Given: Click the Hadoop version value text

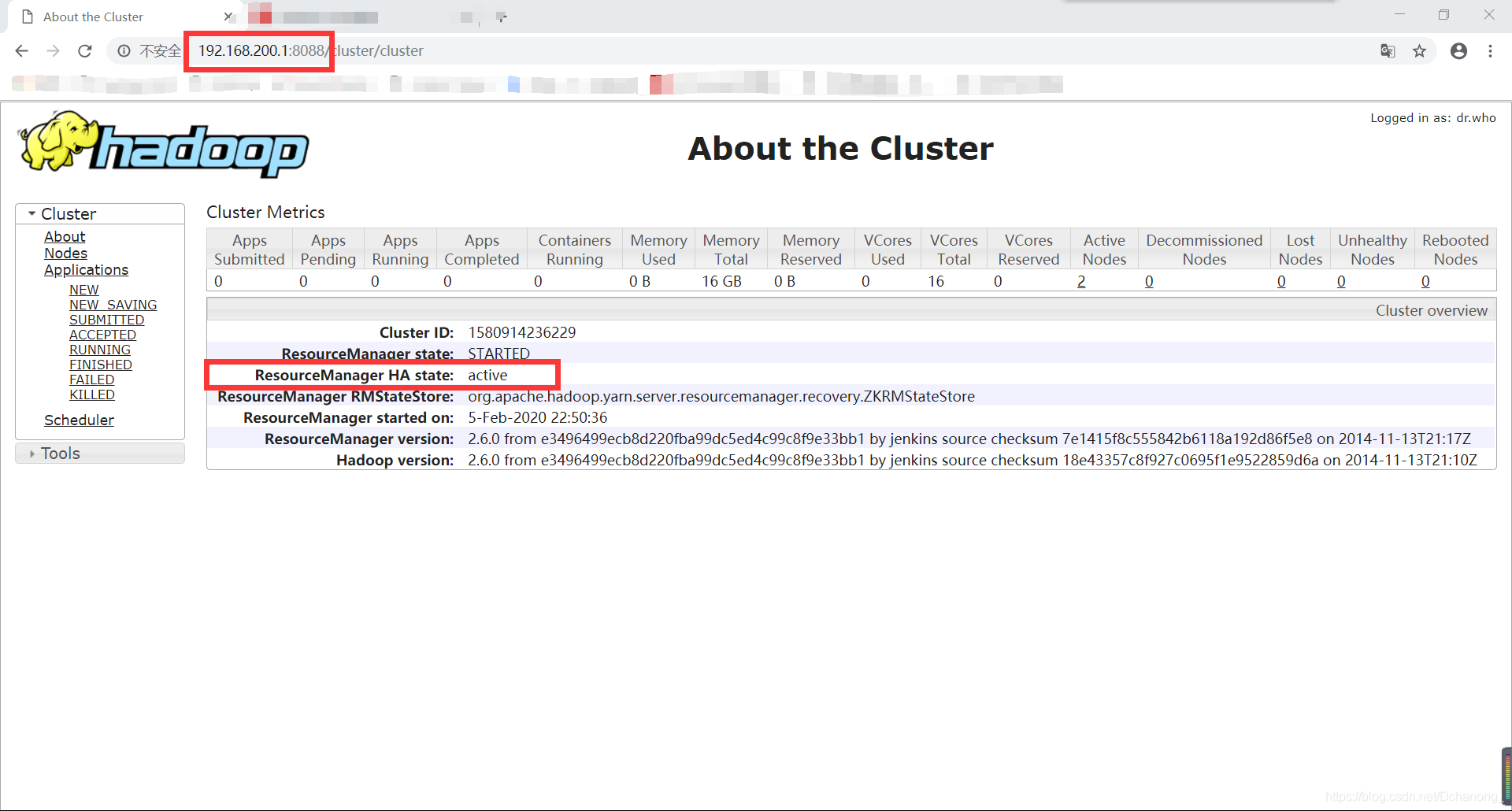Looking at the screenshot, I should click(972, 460).
